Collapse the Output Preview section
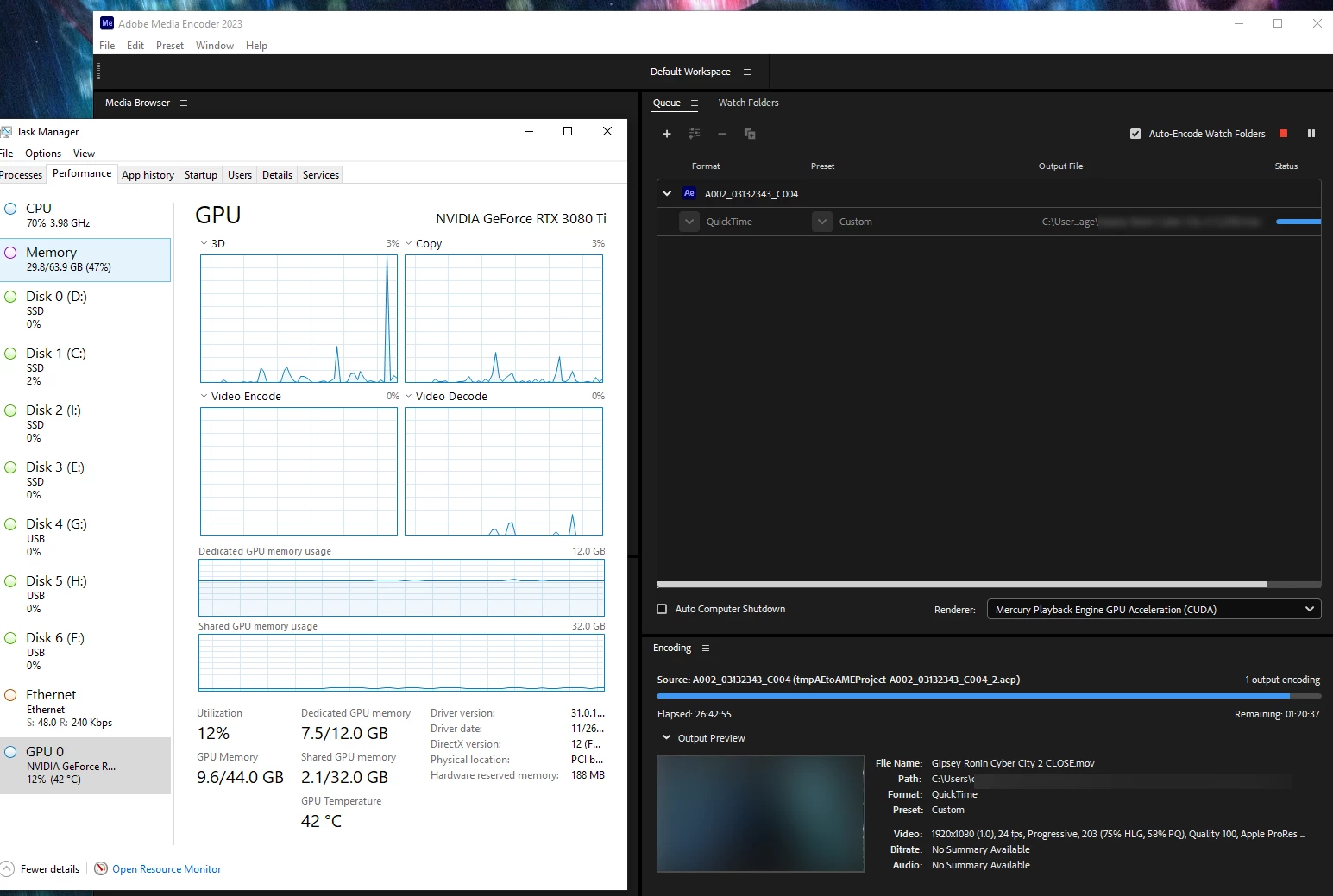Screen dimensions: 1333x896 click(x=666, y=738)
